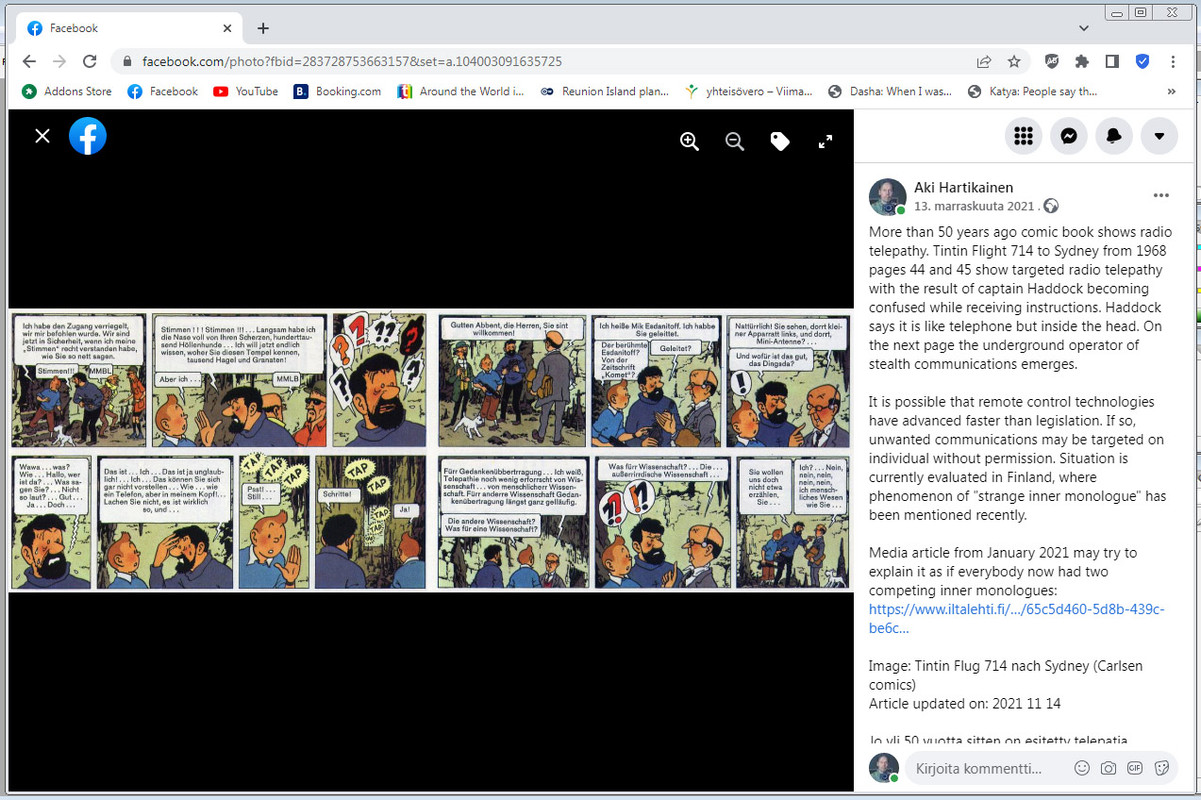Attach a photo to the comment
This screenshot has width=1201, height=800.
tap(1108, 768)
